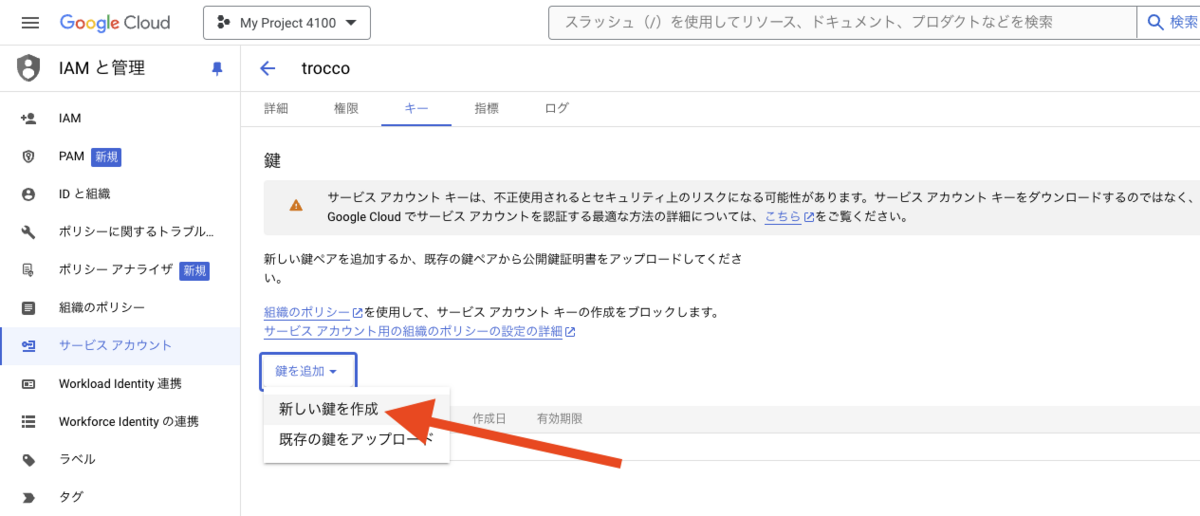Click the wrench troubleshooting icon
1200x516 pixels.
pyautogui.click(x=28, y=232)
